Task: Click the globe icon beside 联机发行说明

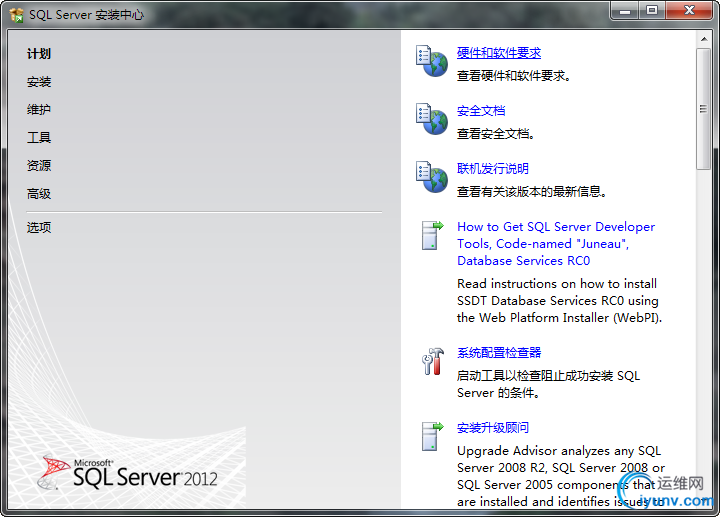Action: [x=432, y=176]
